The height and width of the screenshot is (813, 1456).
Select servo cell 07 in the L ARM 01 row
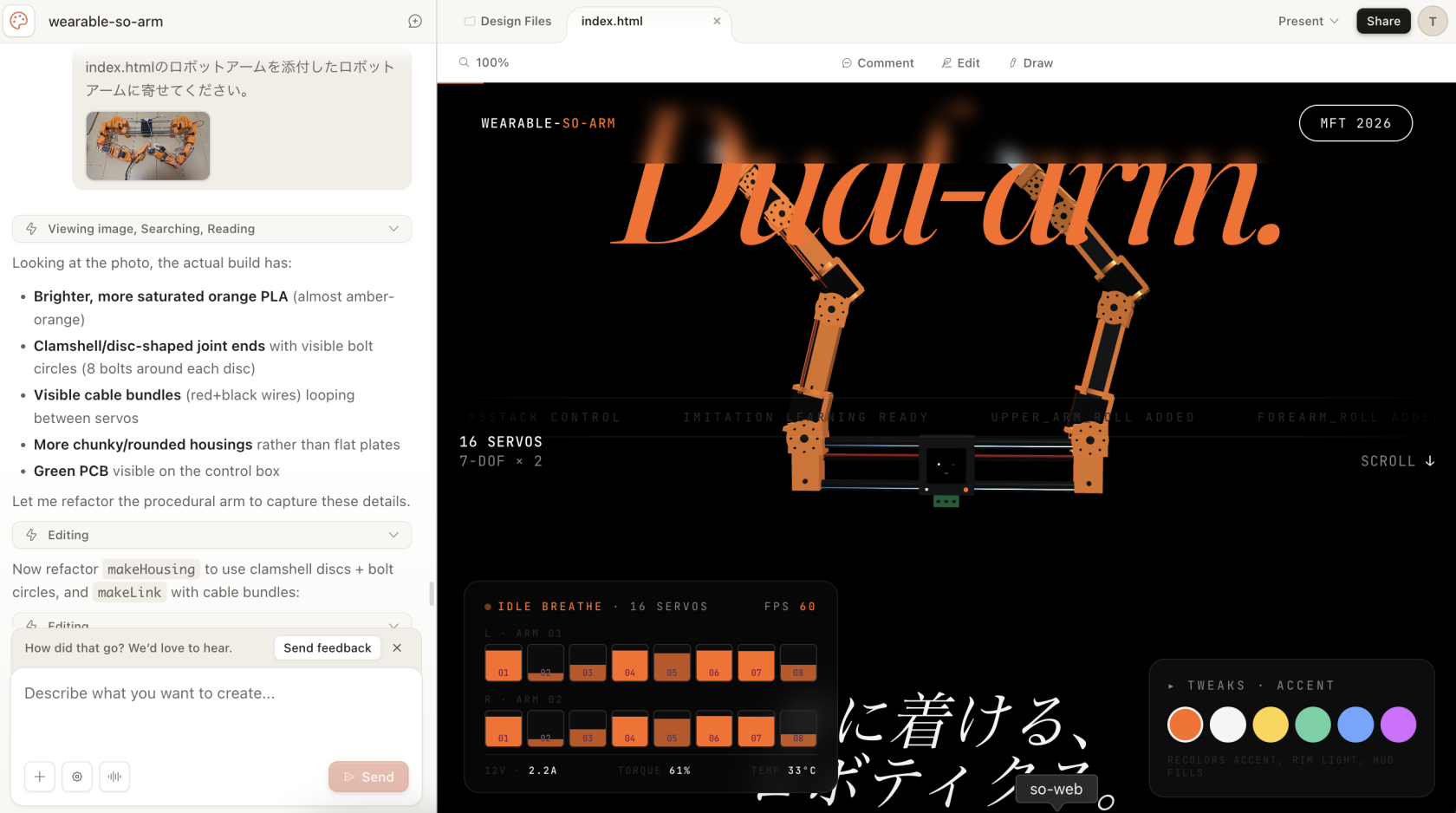click(x=757, y=663)
